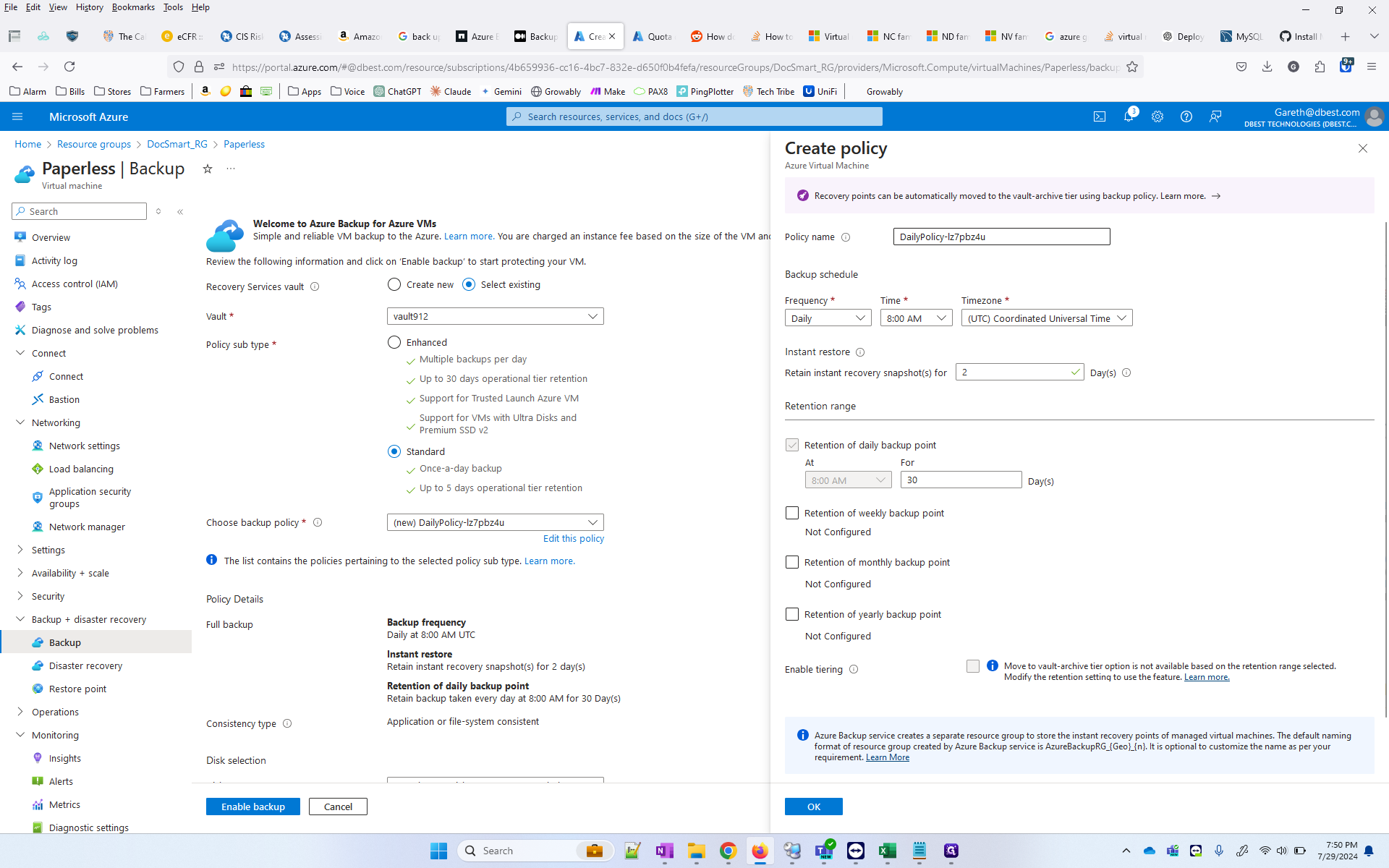
Task: Click the Enable tiering info icon
Action: point(854,670)
